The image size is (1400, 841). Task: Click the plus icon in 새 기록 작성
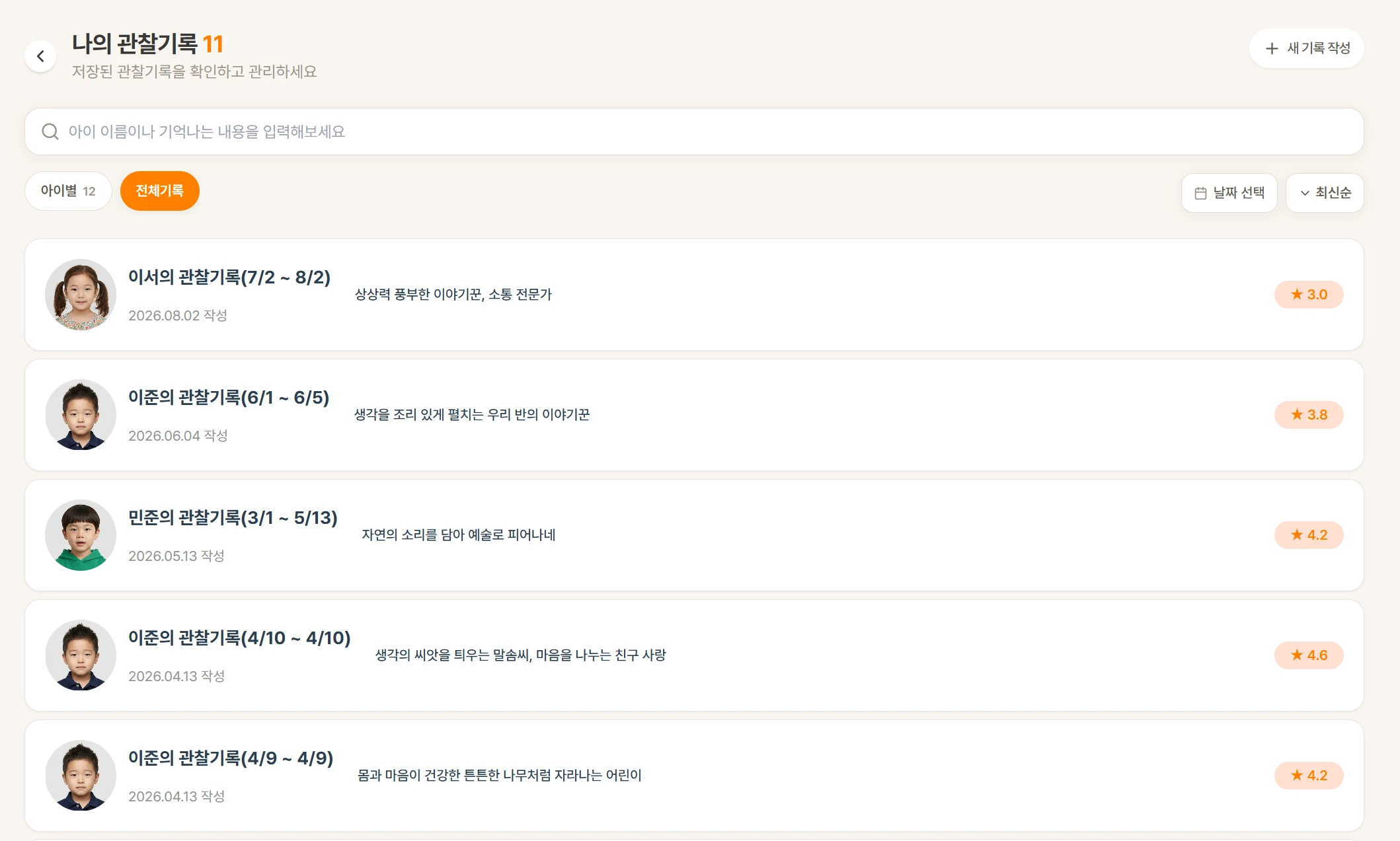point(1272,48)
